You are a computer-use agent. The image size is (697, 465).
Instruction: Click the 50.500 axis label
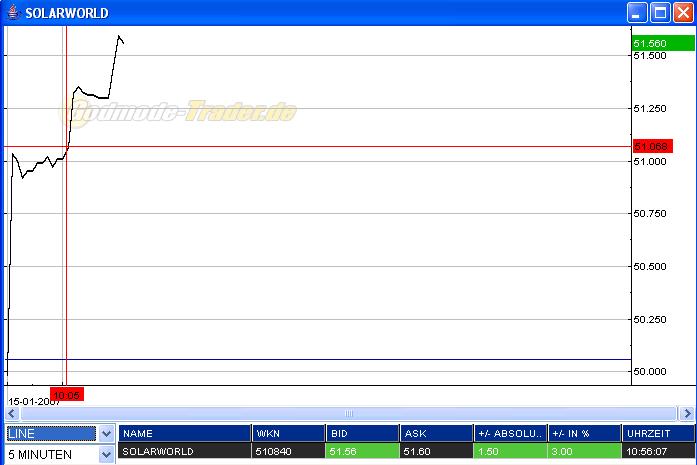[650, 266]
